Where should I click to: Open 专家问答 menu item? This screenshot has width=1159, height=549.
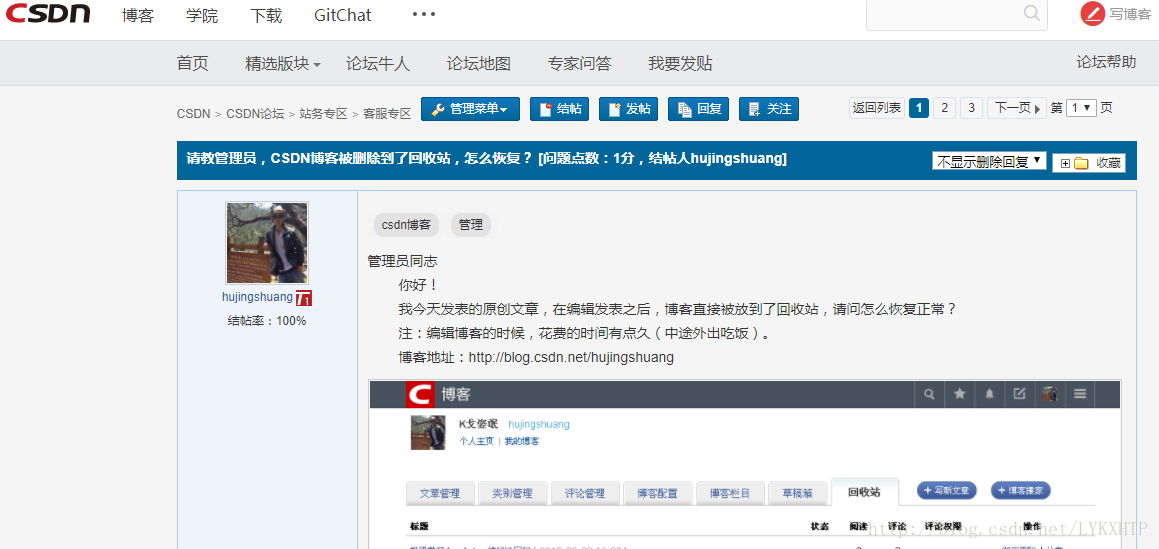coord(580,64)
